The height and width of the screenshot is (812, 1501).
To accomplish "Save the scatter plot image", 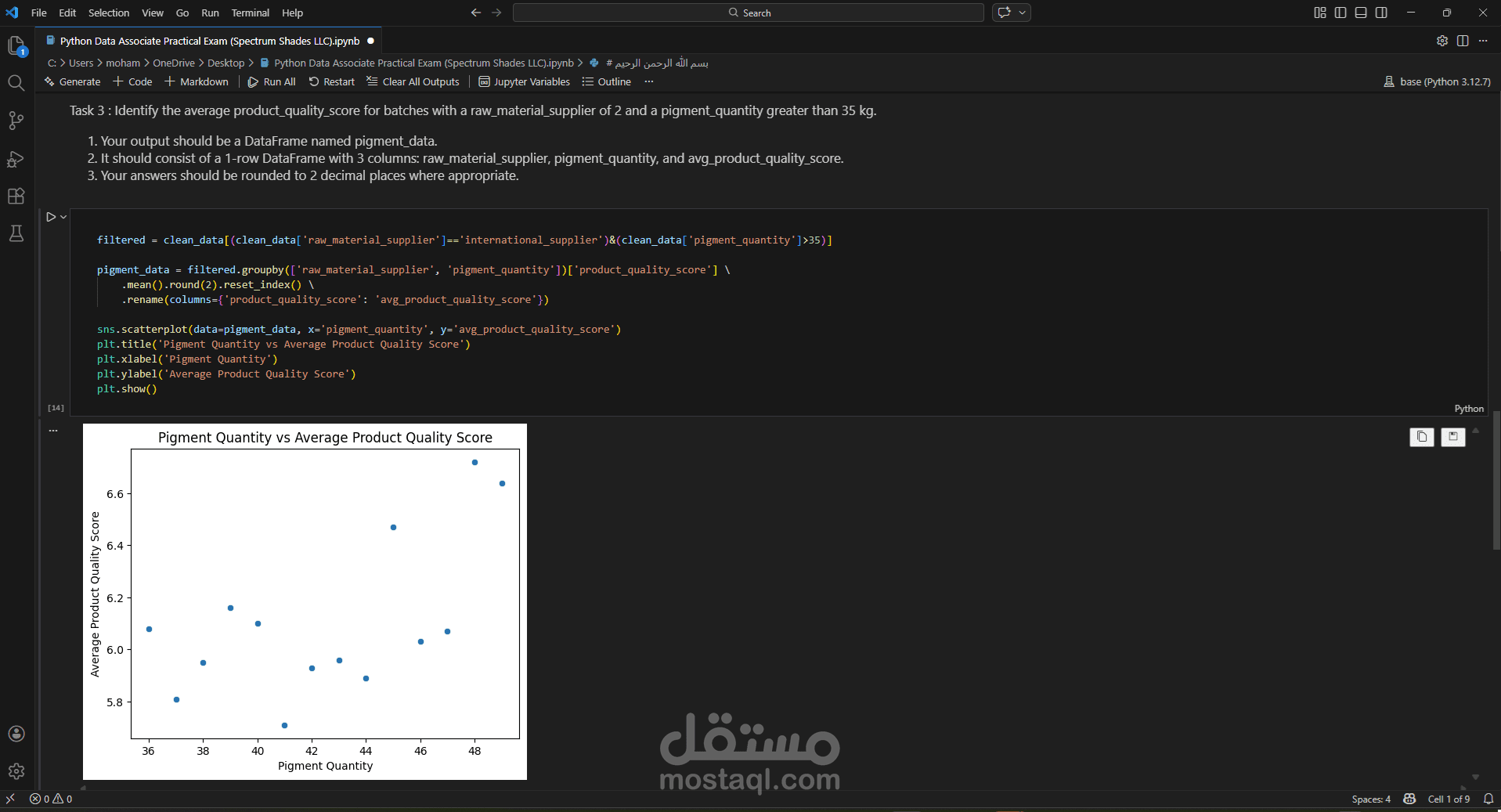I will click(1452, 437).
